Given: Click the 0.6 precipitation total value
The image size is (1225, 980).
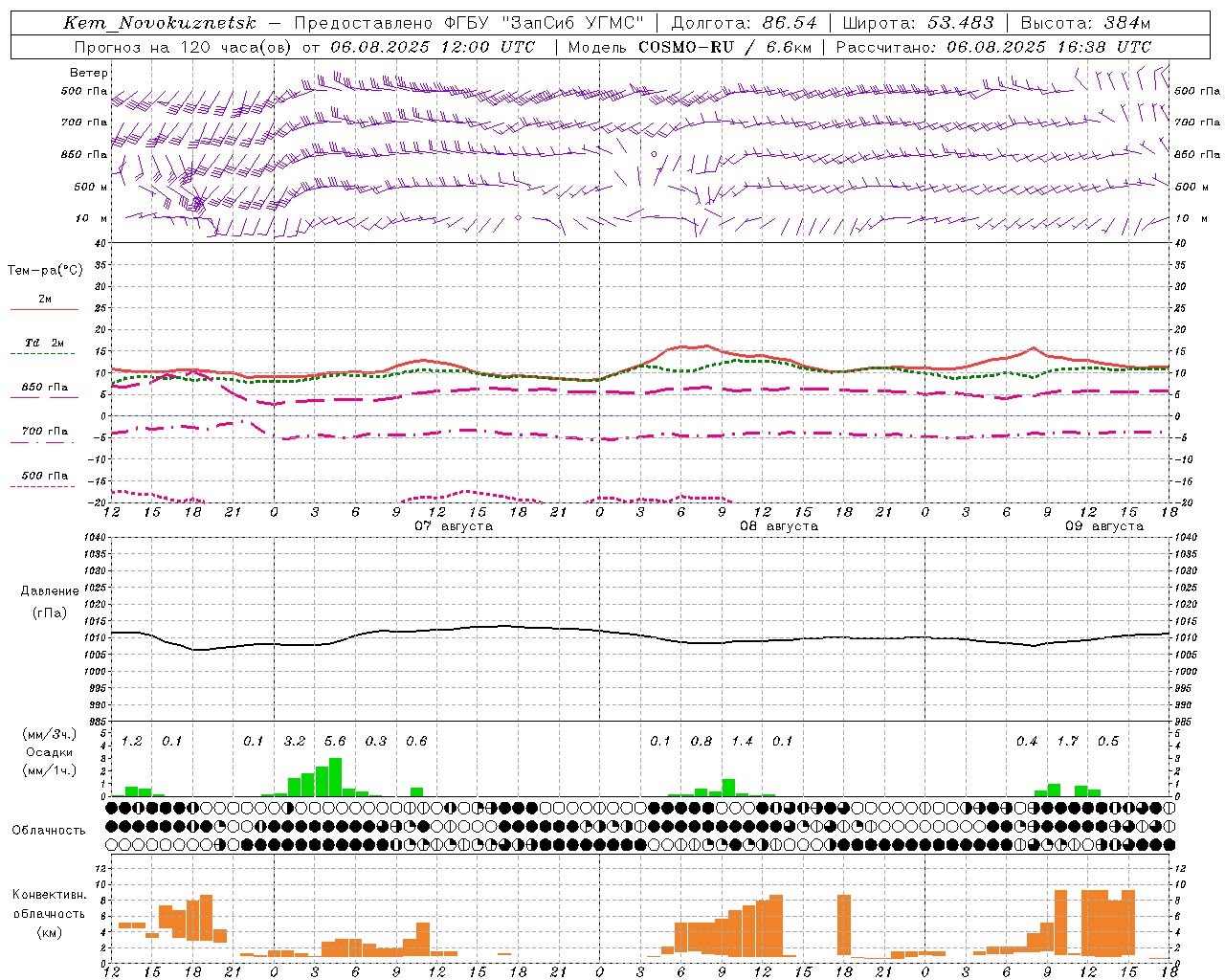Looking at the screenshot, I should (416, 741).
